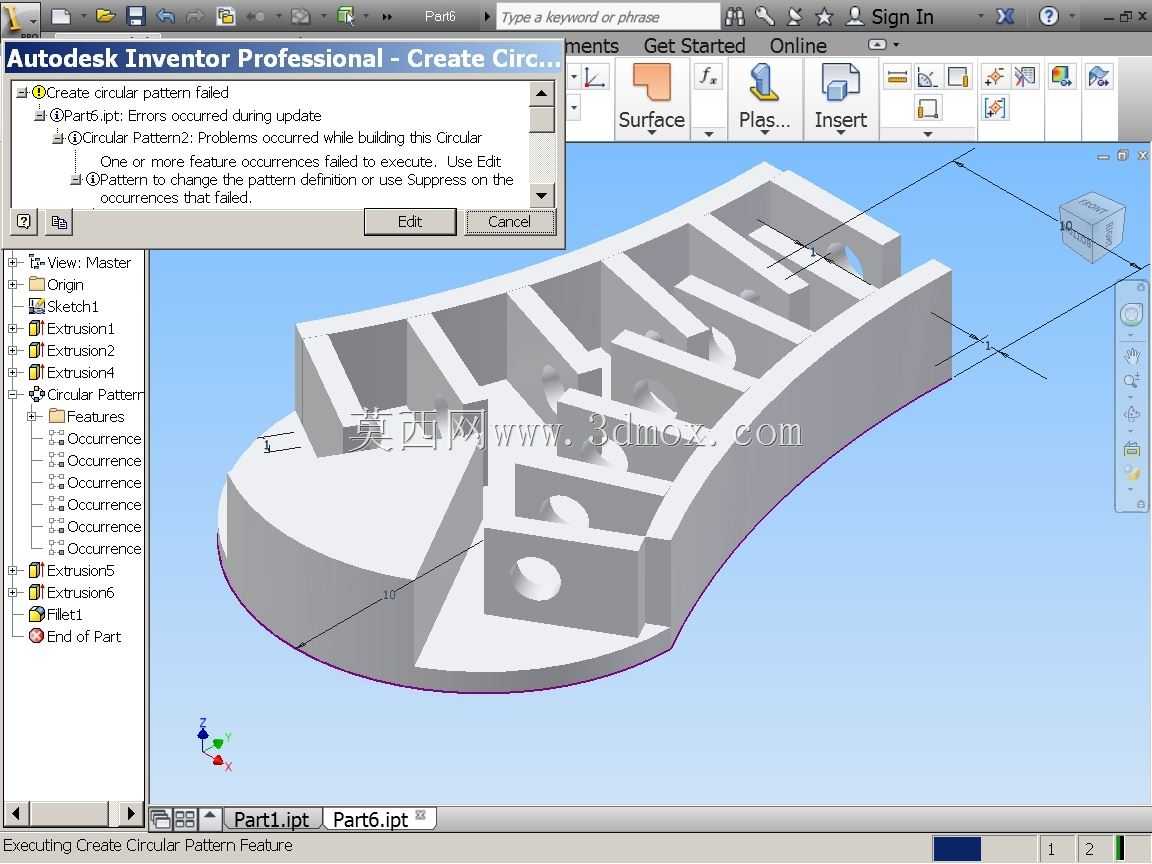The height and width of the screenshot is (864, 1152).
Task: Activate the Zoom magnifier in navigation bar
Action: (x=1131, y=382)
